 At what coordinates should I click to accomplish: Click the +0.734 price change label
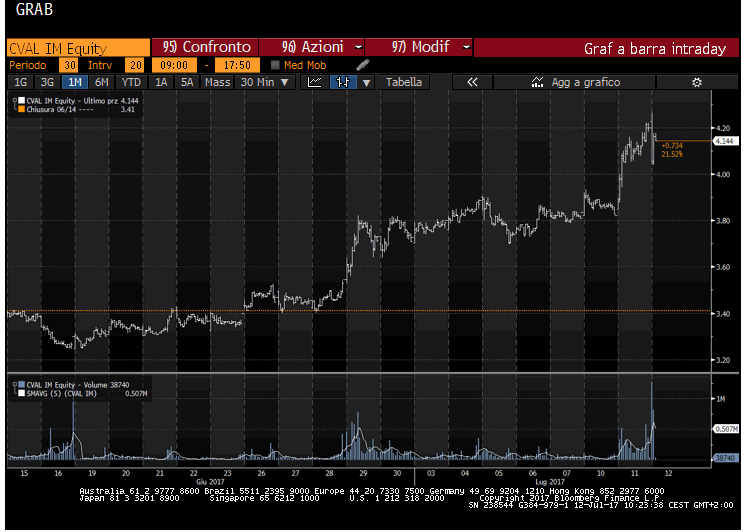[x=672, y=145]
